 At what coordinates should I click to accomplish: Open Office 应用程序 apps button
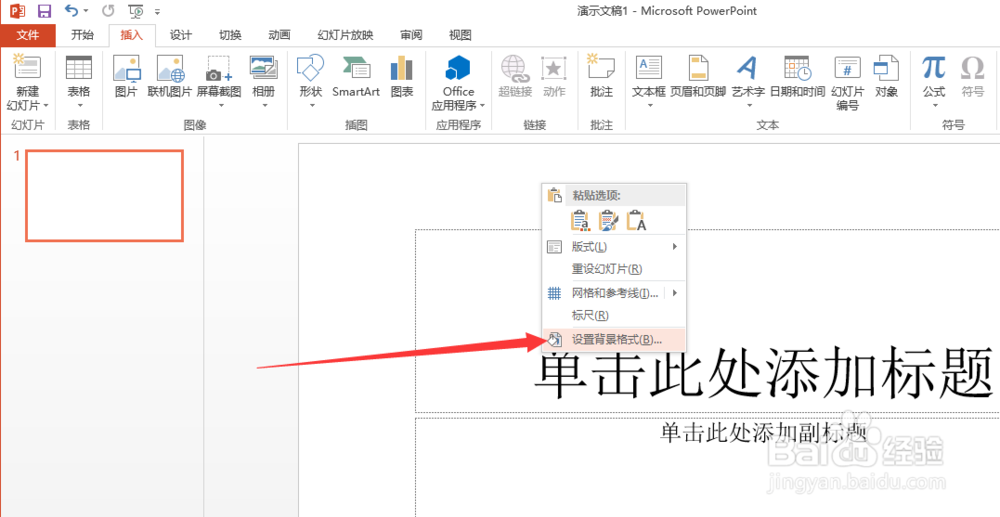pos(459,82)
